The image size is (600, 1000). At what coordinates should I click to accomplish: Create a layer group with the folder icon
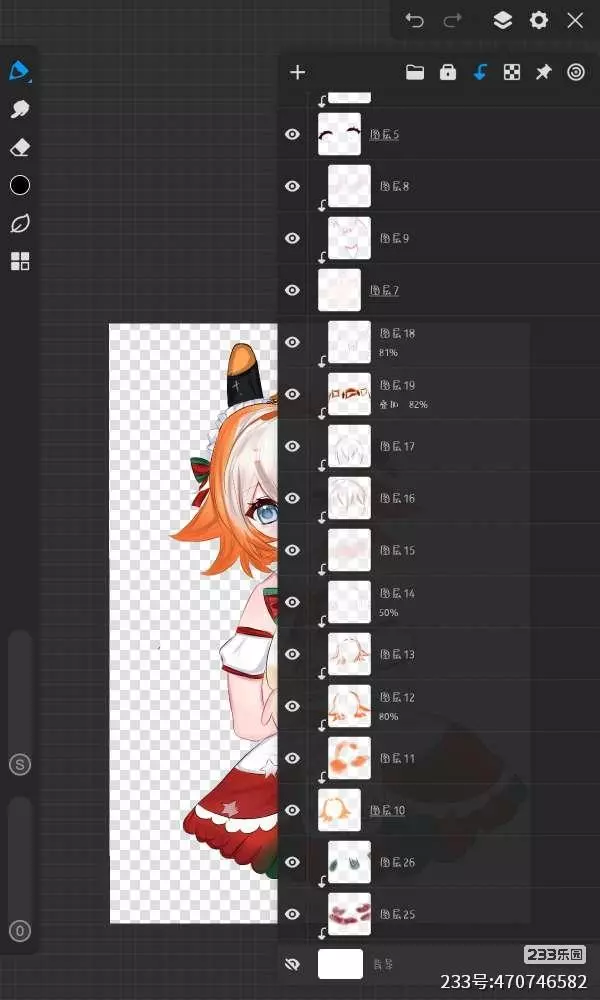click(415, 73)
